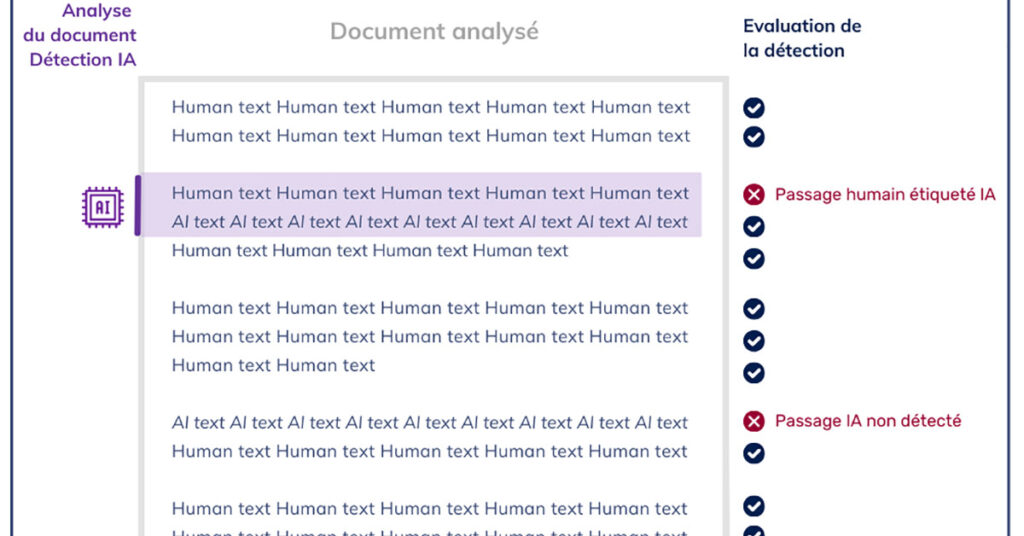
Task: Select the 'Evaluation de la détection' heading
Action: (802, 38)
